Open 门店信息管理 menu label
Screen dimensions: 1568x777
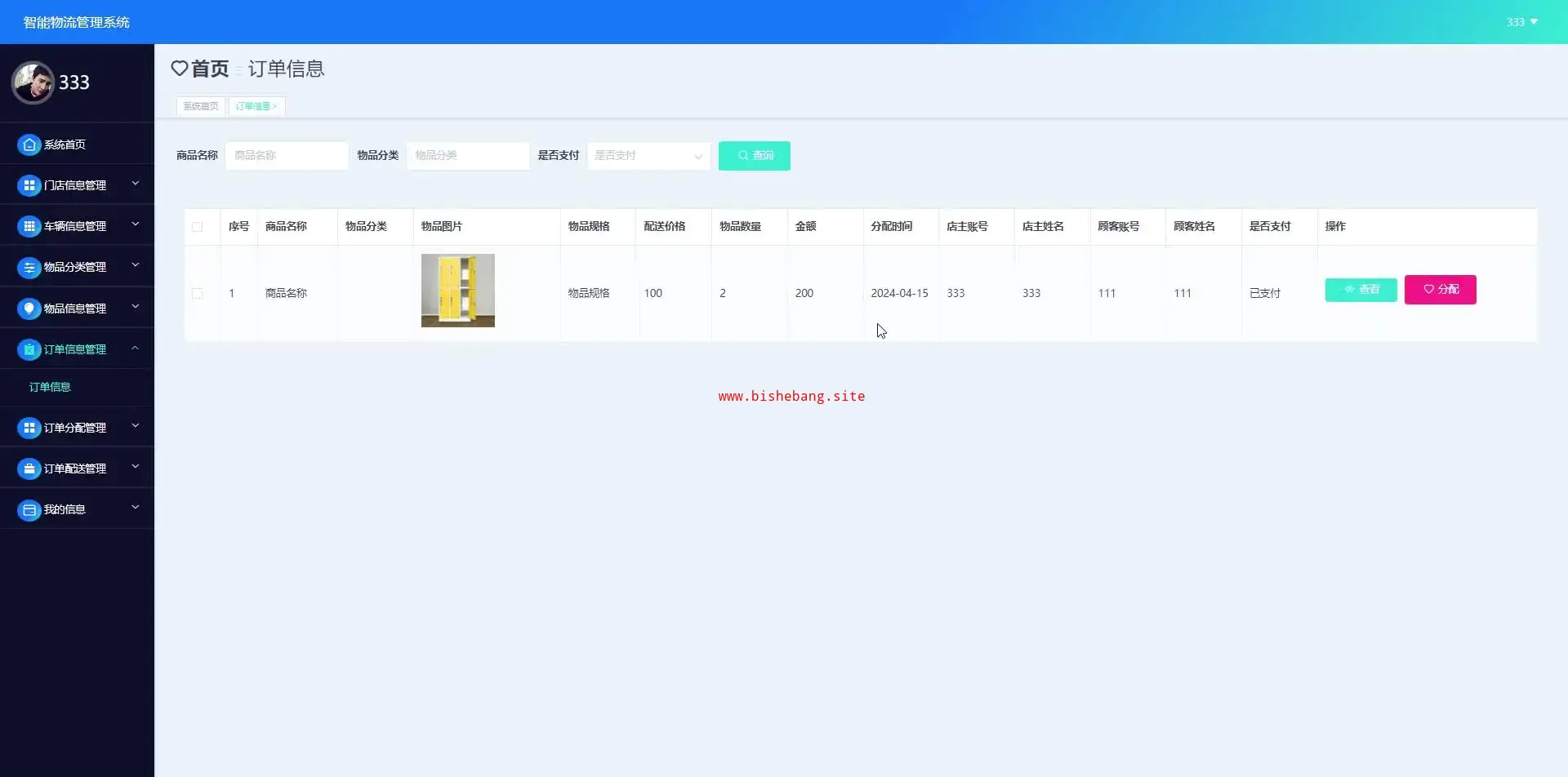[x=75, y=185]
